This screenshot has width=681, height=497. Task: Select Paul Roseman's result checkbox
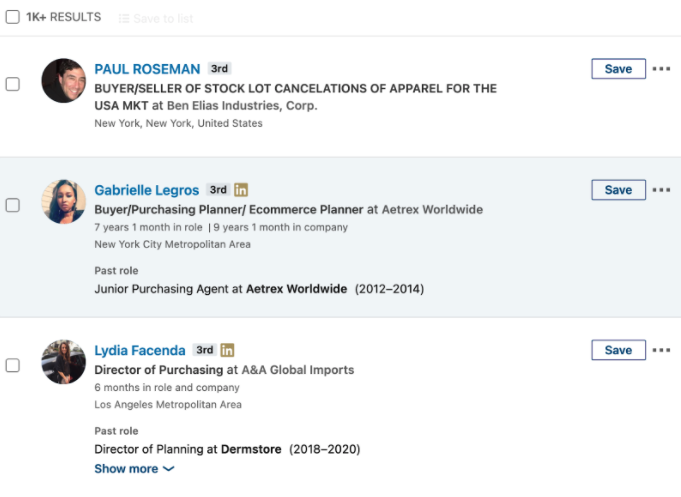click(x=13, y=84)
